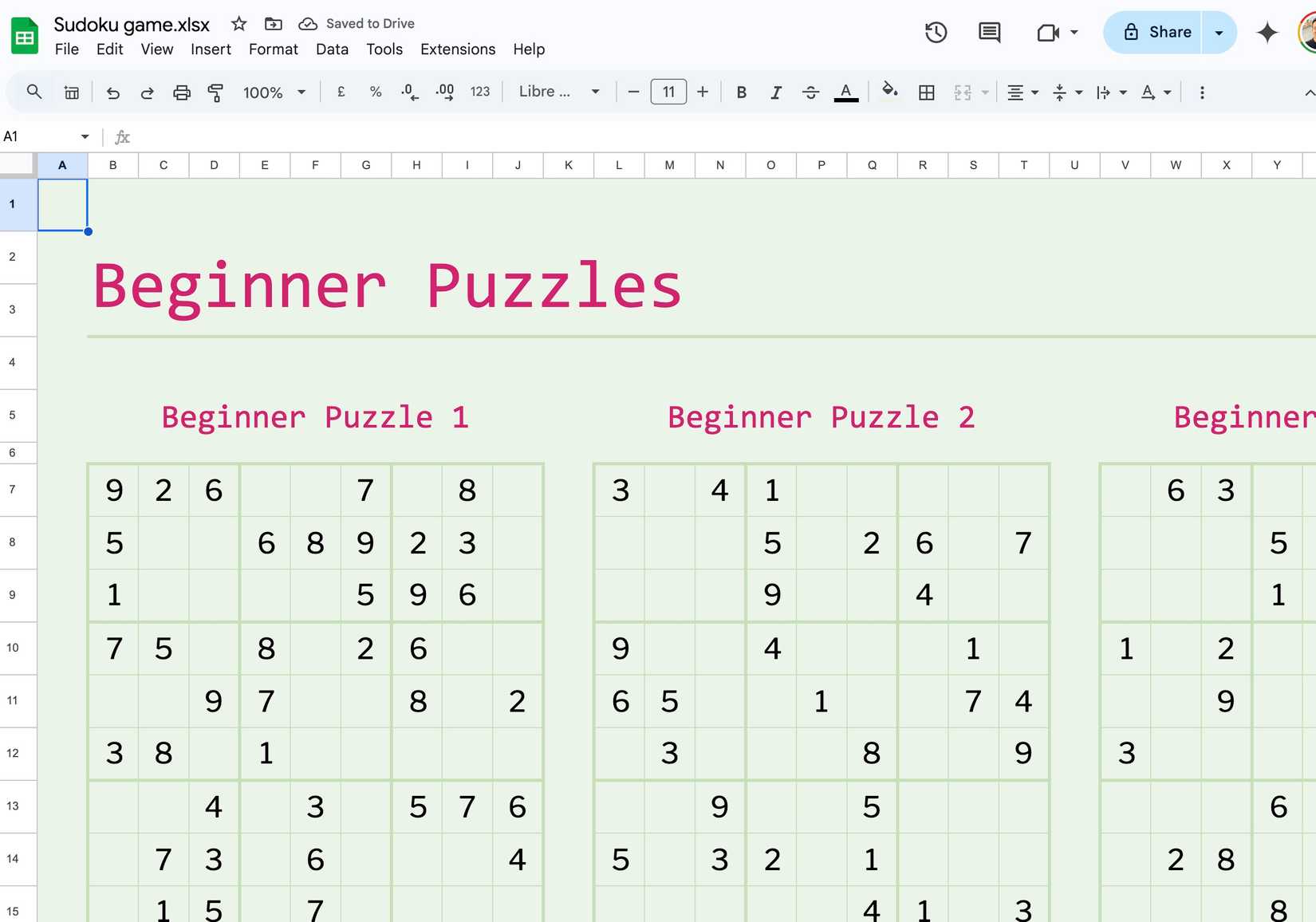Open the Libre font family dropdown

pyautogui.click(x=558, y=92)
